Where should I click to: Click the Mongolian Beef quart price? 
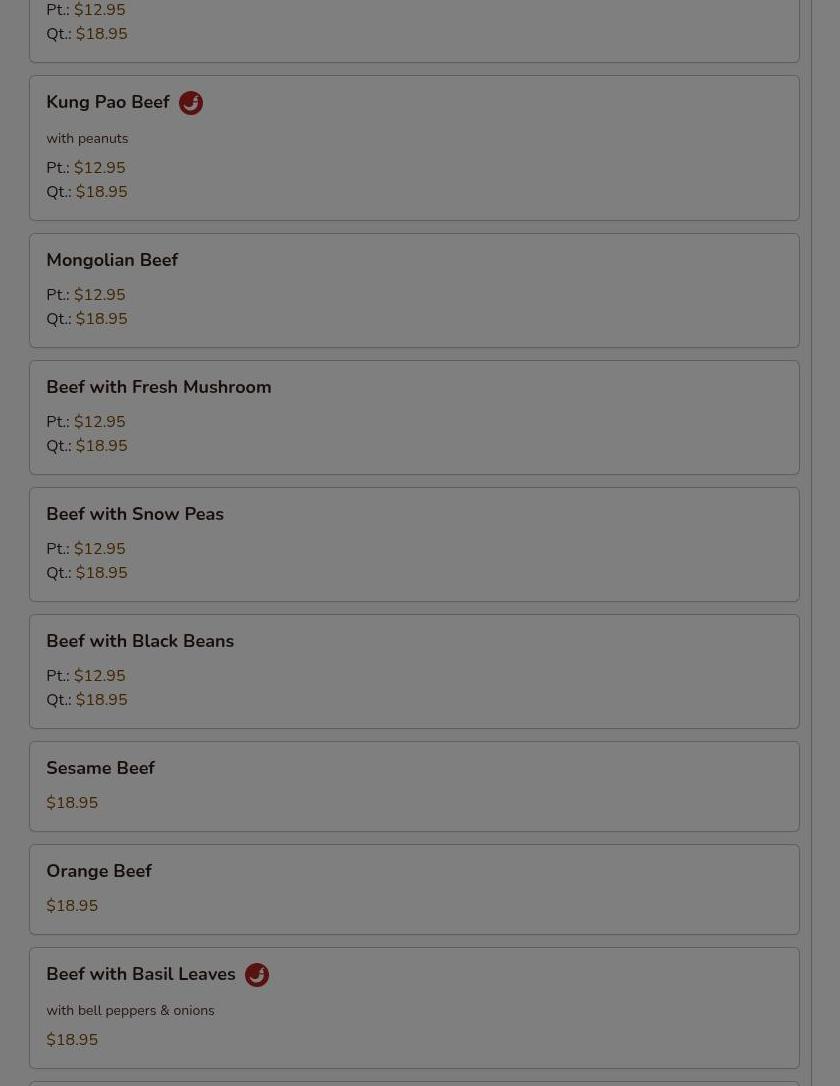point(101,319)
